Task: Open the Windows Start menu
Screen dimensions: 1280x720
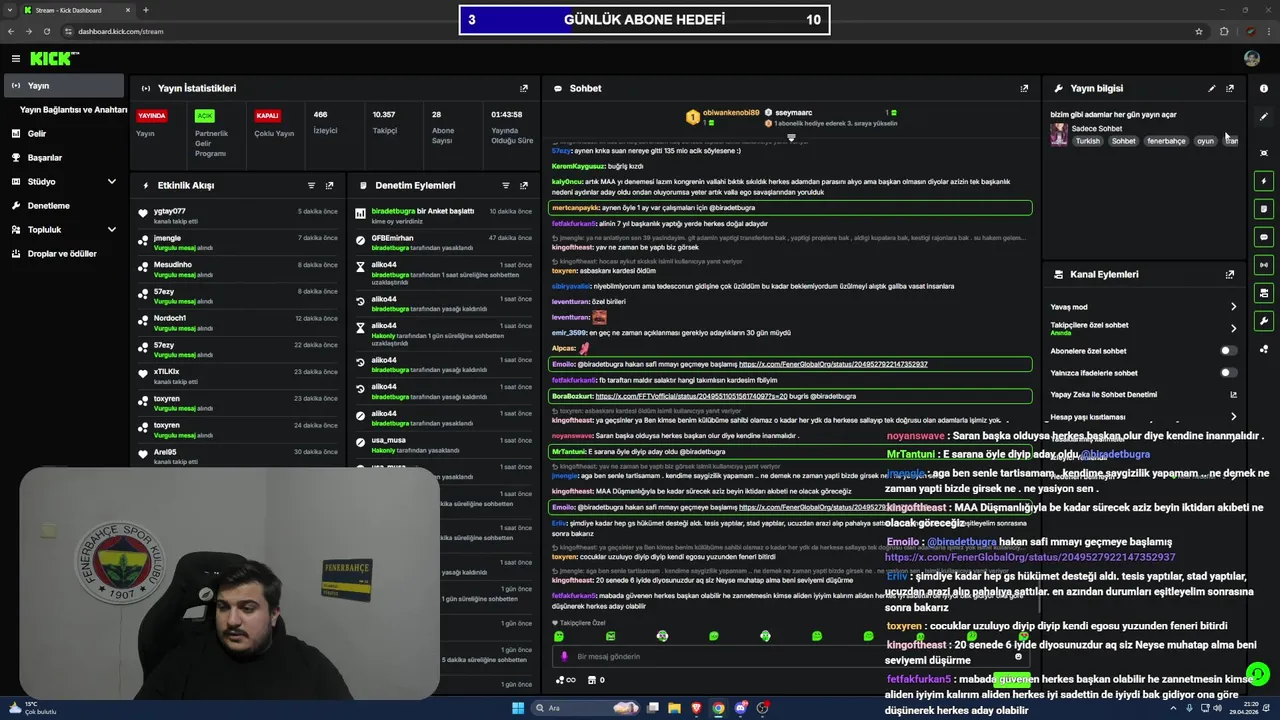Action: point(517,708)
